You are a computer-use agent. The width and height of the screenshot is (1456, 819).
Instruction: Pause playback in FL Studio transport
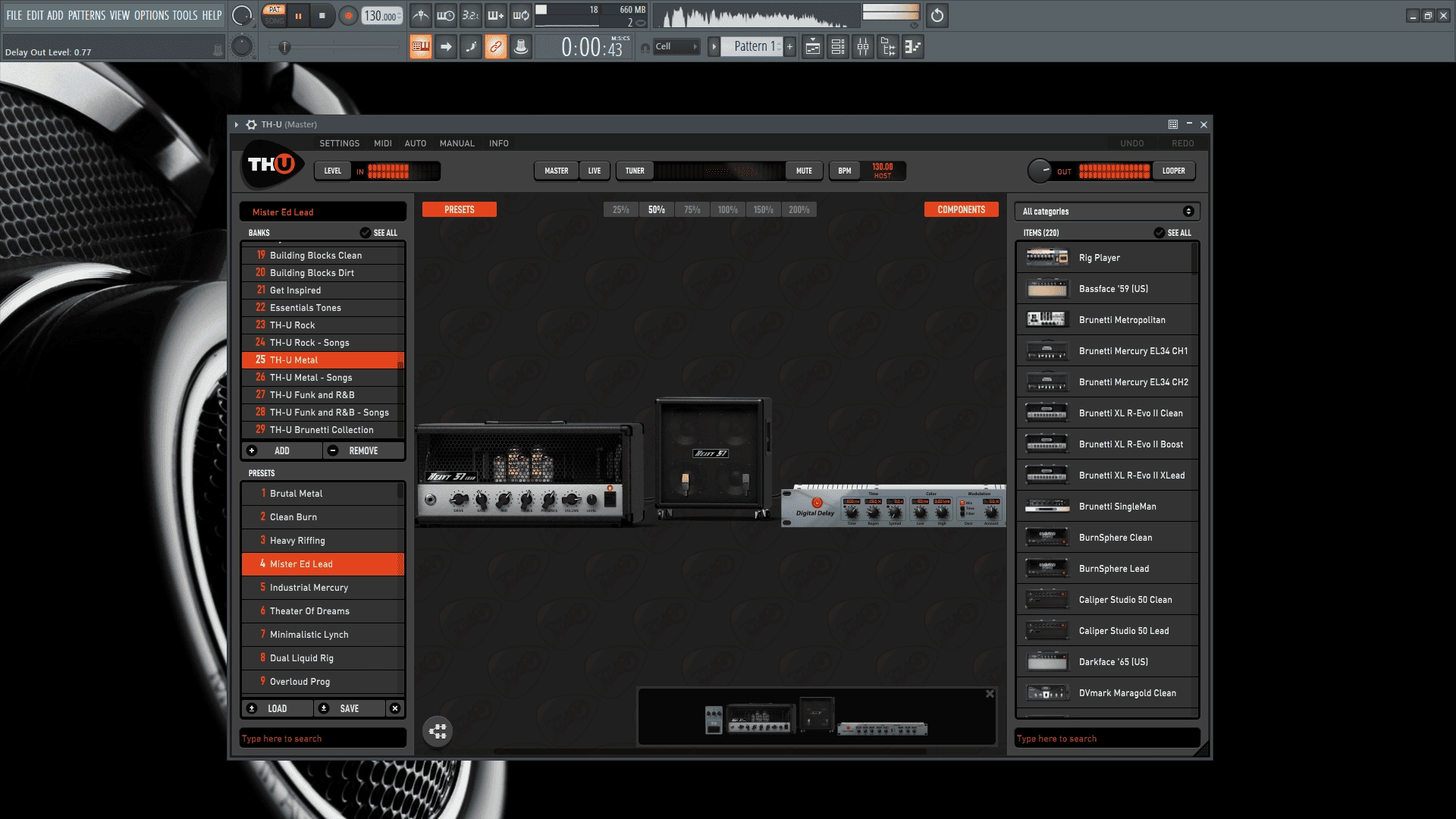298,16
